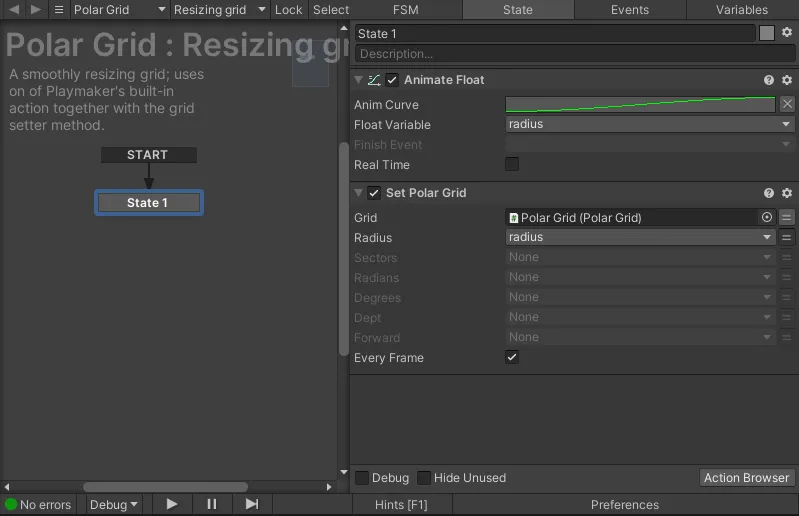Viewport: 799px width, 516px height.
Task: Open the Radius variable dropdown
Action: pos(641,237)
